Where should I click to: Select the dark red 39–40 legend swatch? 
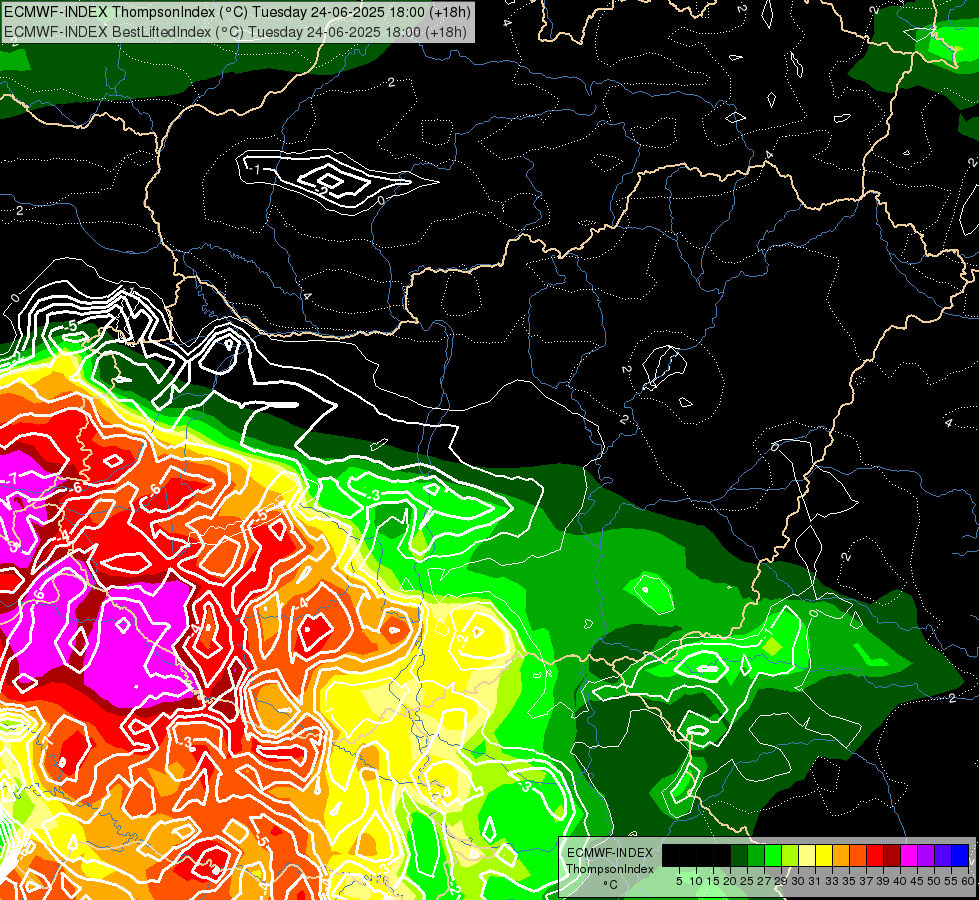click(892, 855)
